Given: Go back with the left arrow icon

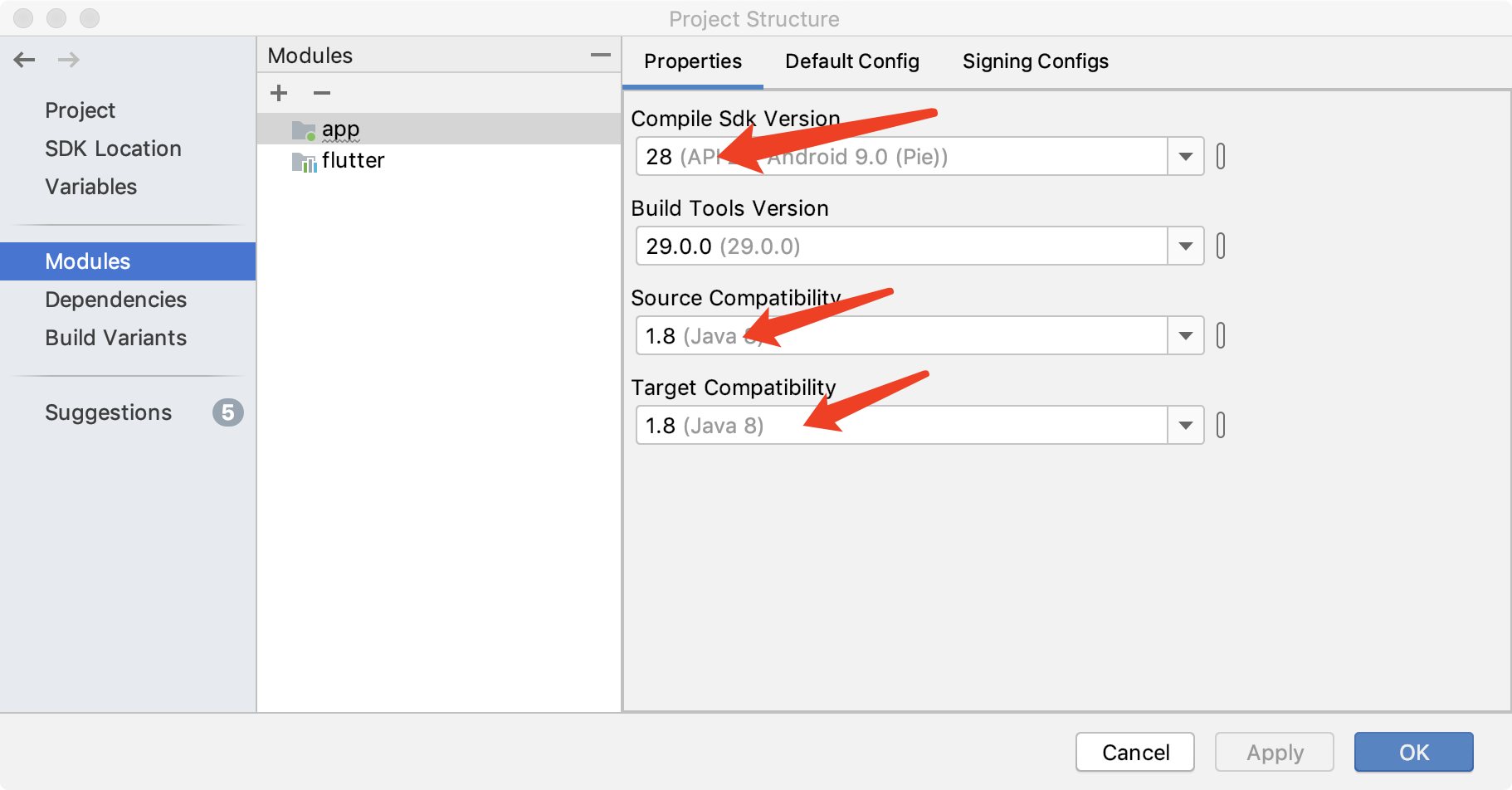Looking at the screenshot, I should [x=25, y=60].
